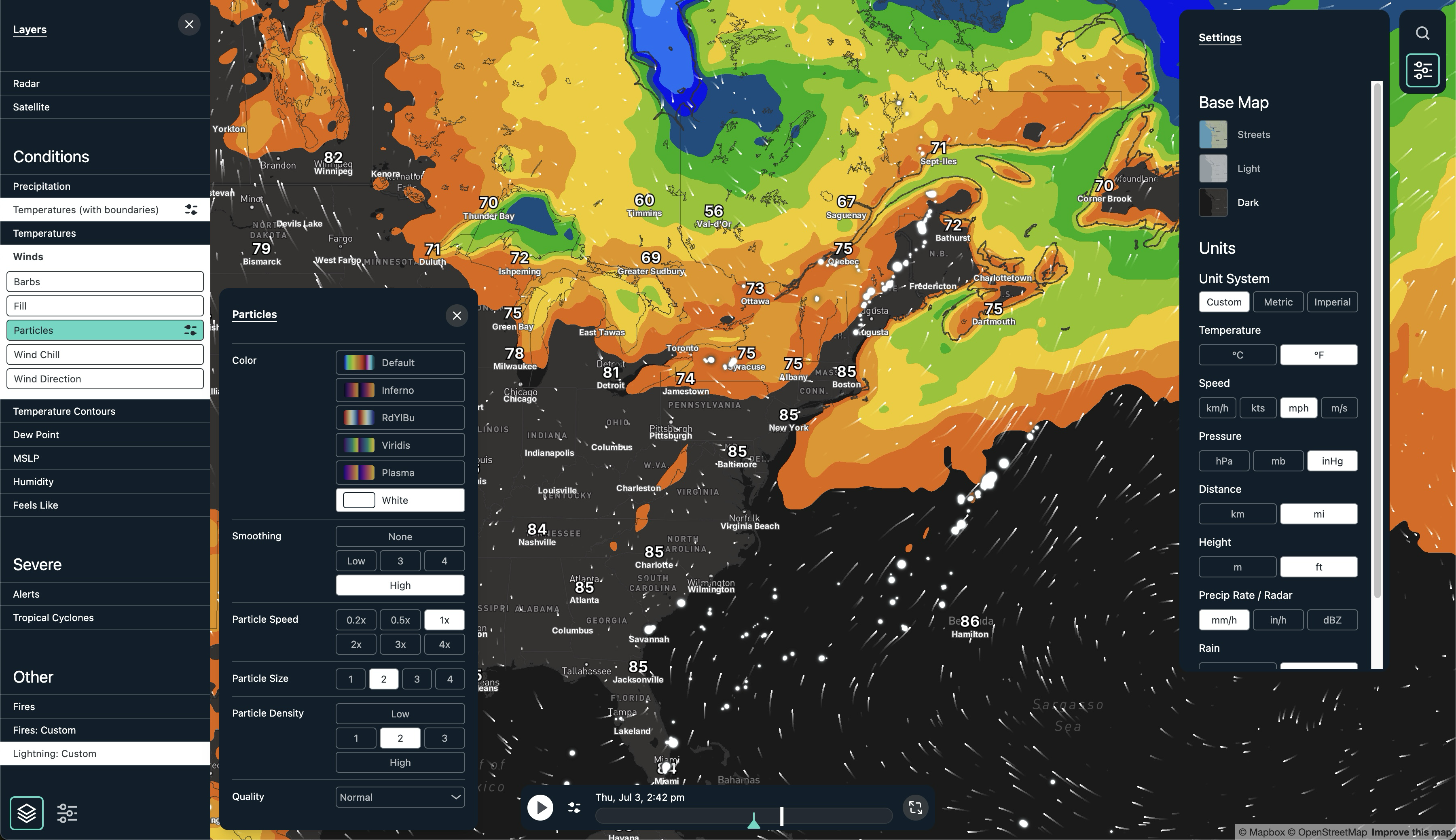Open Temperatures (with boundaries) settings icon
1456x840 pixels.
[191, 210]
